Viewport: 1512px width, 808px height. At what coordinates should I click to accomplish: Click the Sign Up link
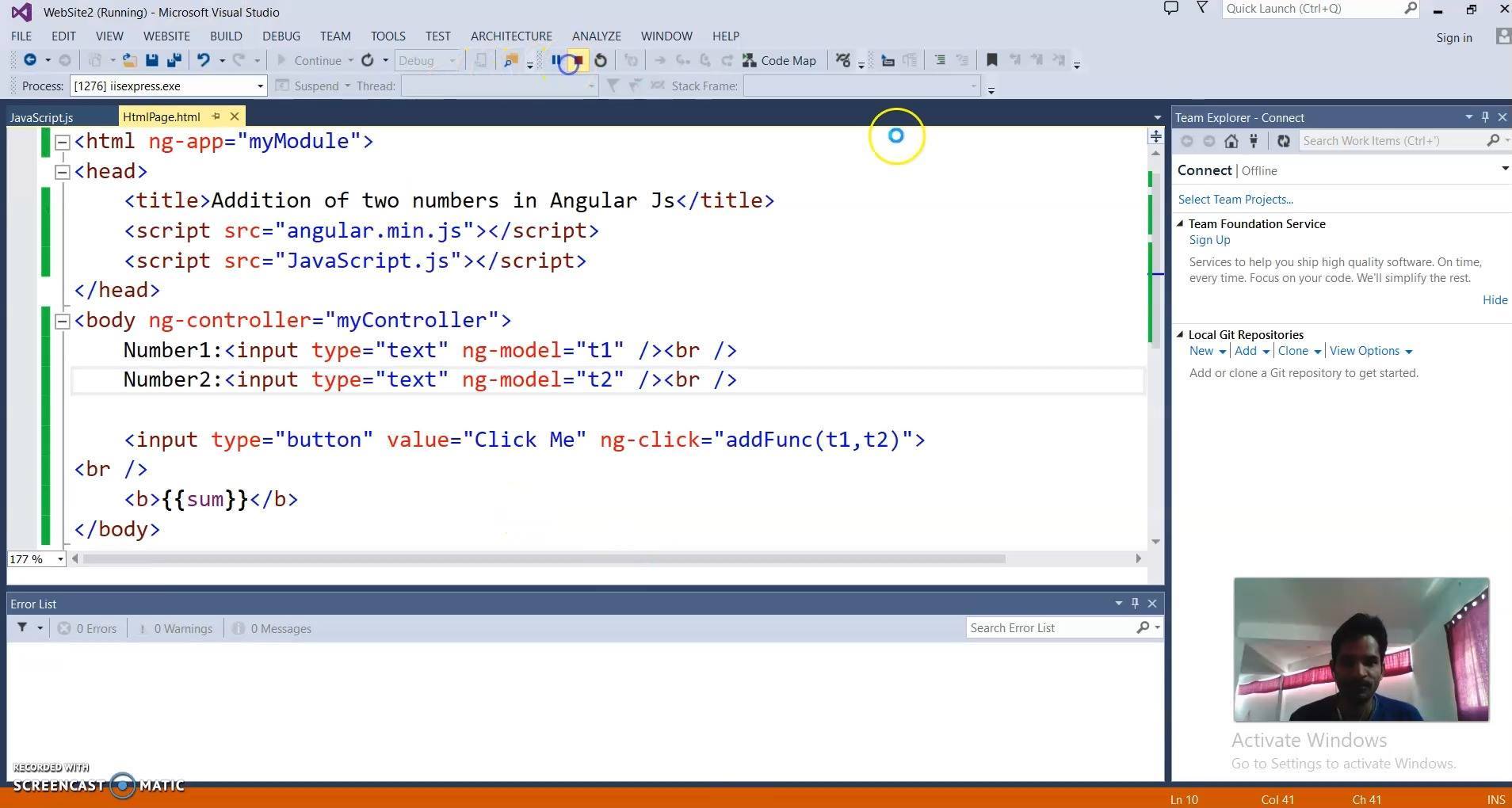pos(1209,240)
